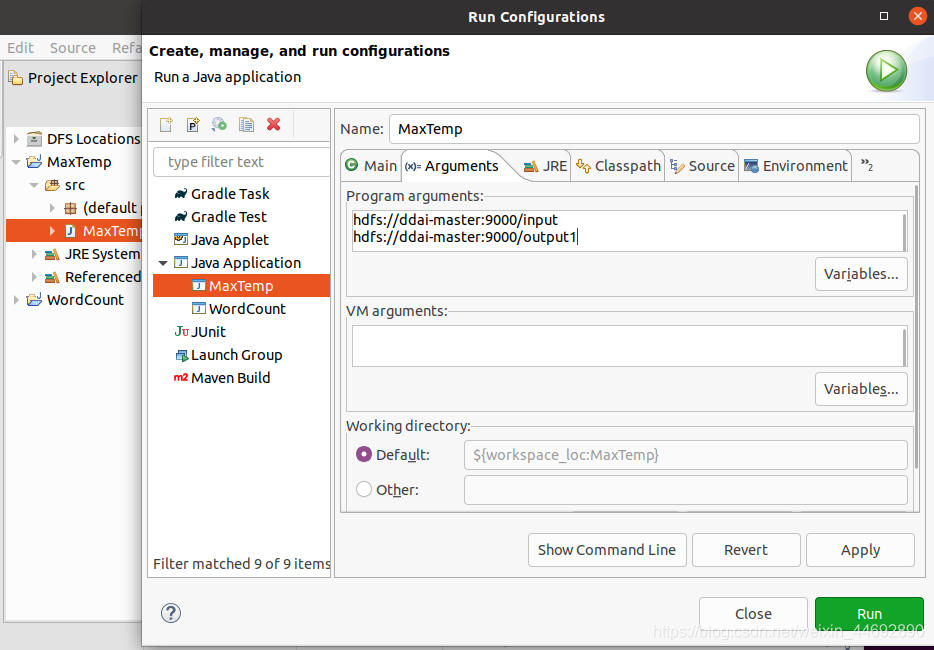The width and height of the screenshot is (934, 650).
Task: Edit the configuration Name field
Action: [x=654, y=129]
